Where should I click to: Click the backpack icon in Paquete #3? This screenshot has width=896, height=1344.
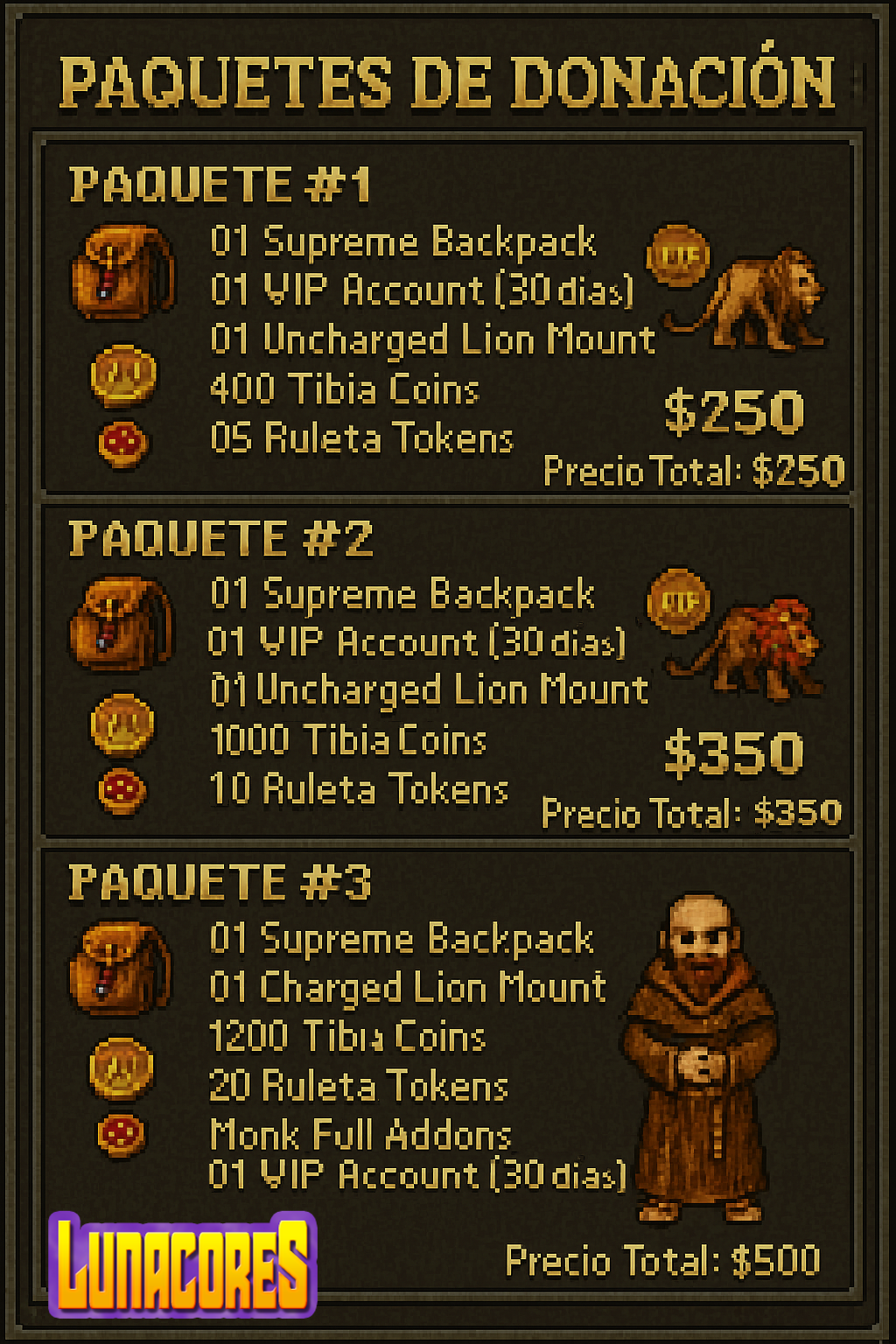[x=121, y=968]
